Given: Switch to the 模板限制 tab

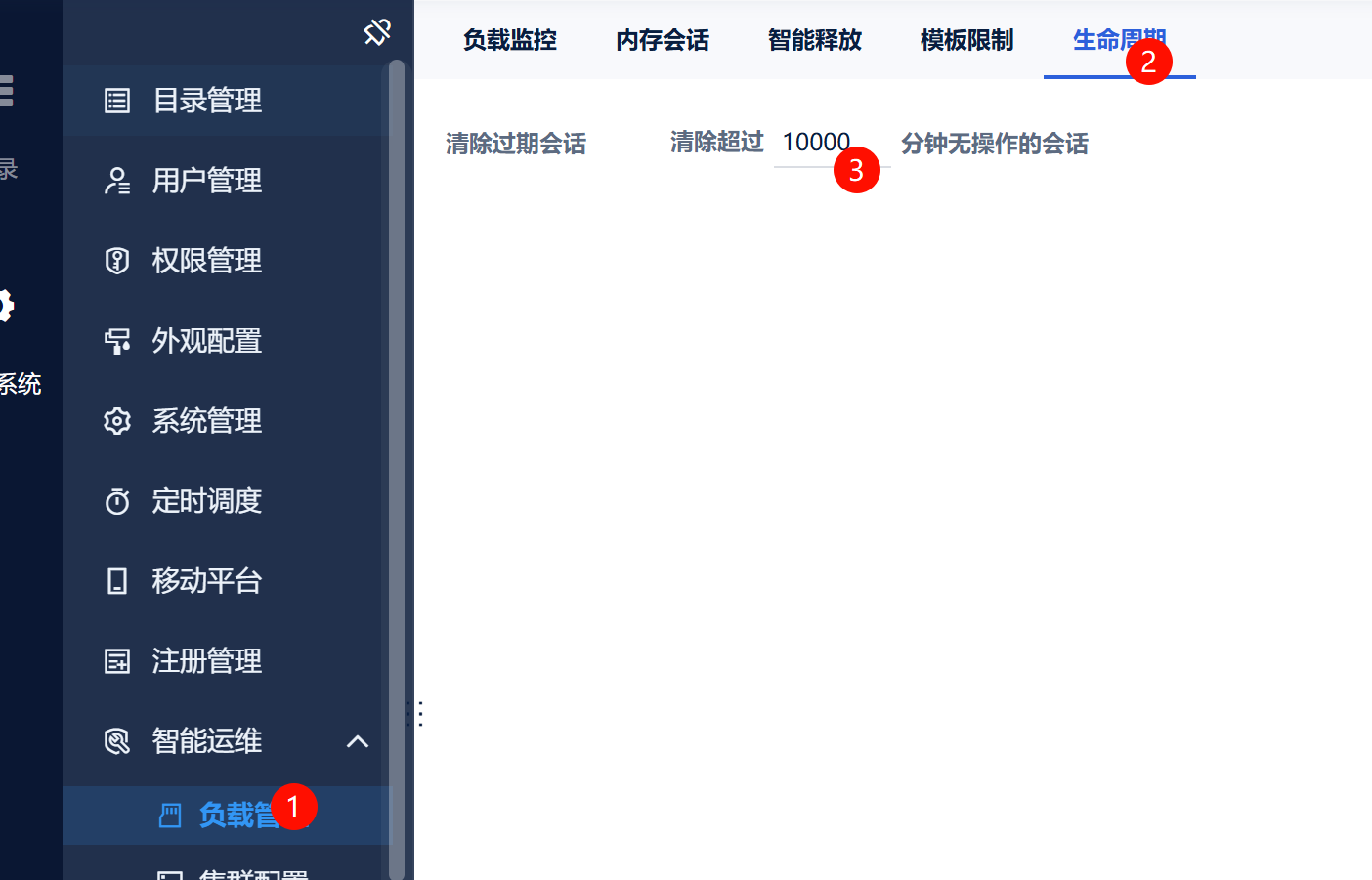Looking at the screenshot, I should (967, 40).
